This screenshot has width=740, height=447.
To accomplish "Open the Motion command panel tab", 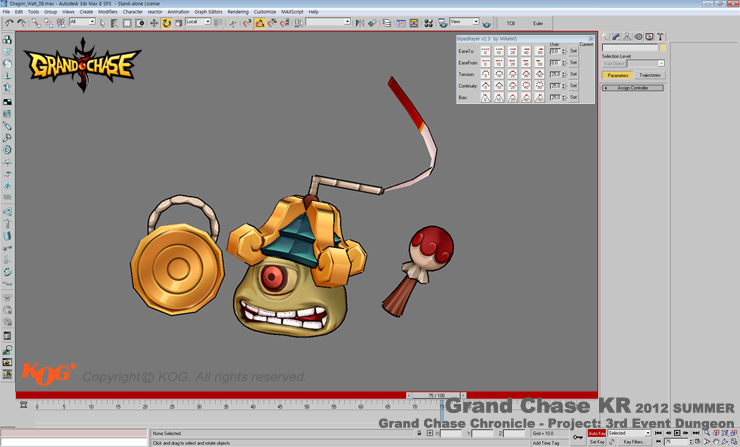I will (638, 37).
